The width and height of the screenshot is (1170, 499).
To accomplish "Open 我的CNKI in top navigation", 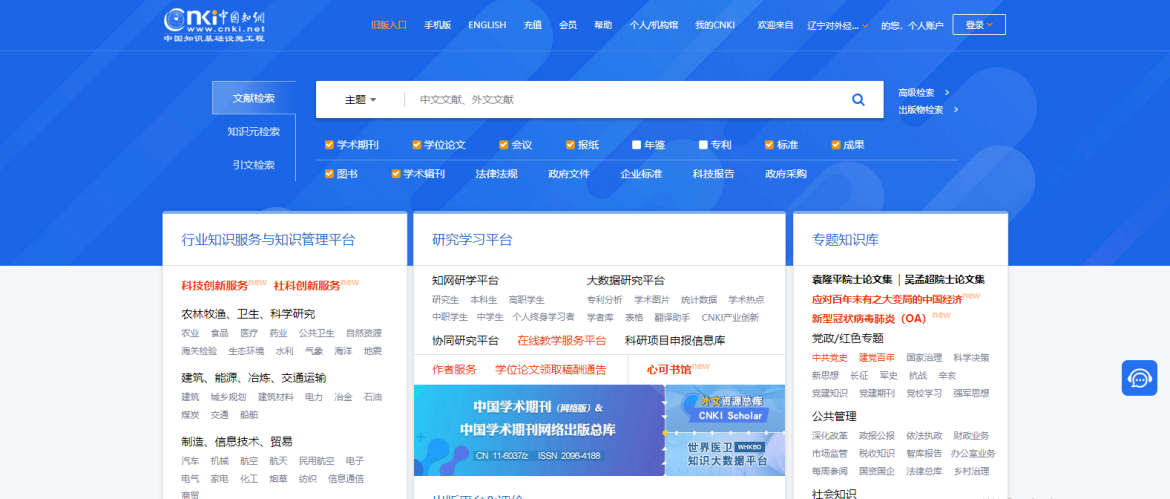I will pyautogui.click(x=715, y=25).
